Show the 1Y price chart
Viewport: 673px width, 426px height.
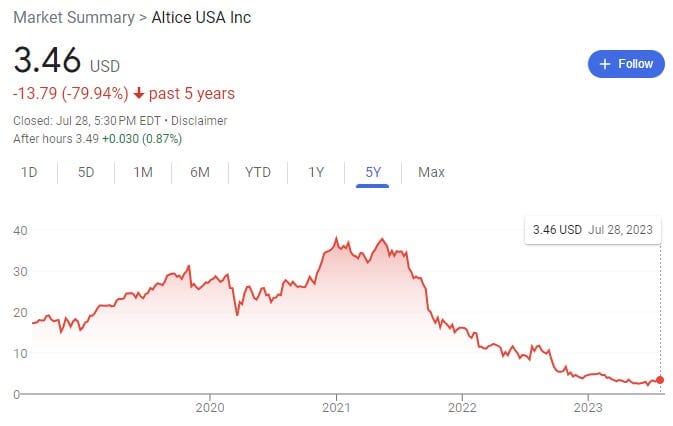click(316, 172)
